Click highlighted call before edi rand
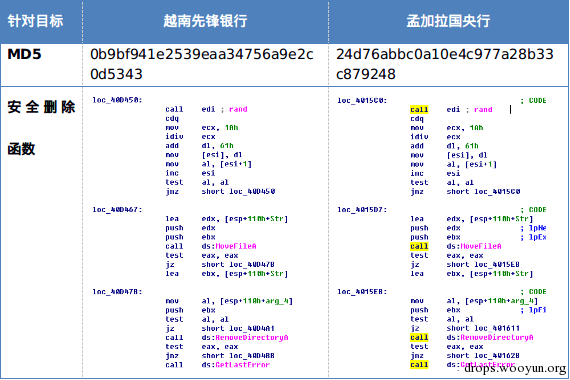The width and height of the screenshot is (570, 380). click(x=419, y=109)
